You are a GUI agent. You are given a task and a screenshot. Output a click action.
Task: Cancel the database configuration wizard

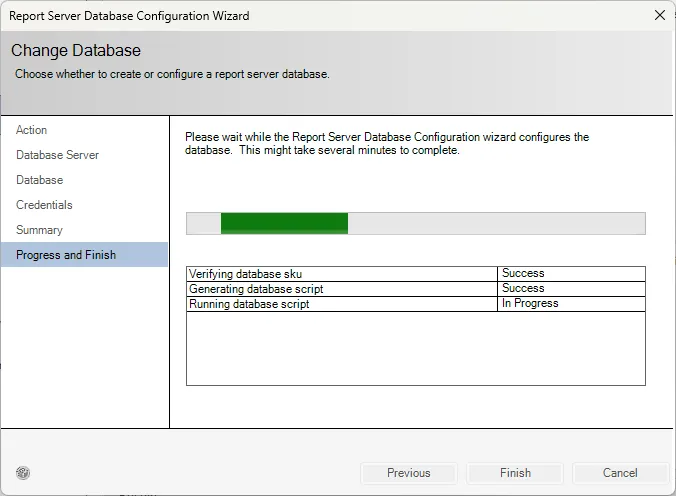(x=620, y=473)
